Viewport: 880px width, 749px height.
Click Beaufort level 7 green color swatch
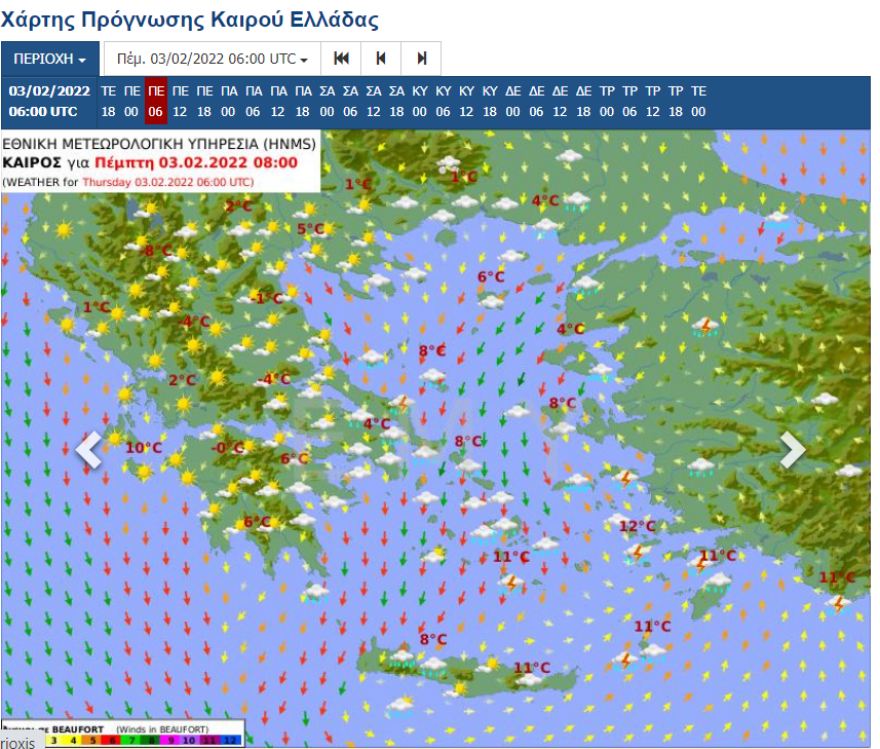point(131,742)
